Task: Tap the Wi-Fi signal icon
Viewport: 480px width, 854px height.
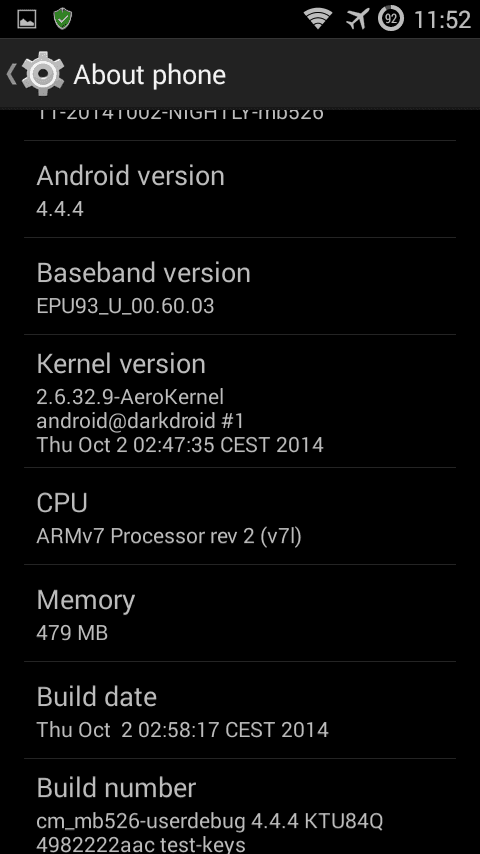Action: 318,19
